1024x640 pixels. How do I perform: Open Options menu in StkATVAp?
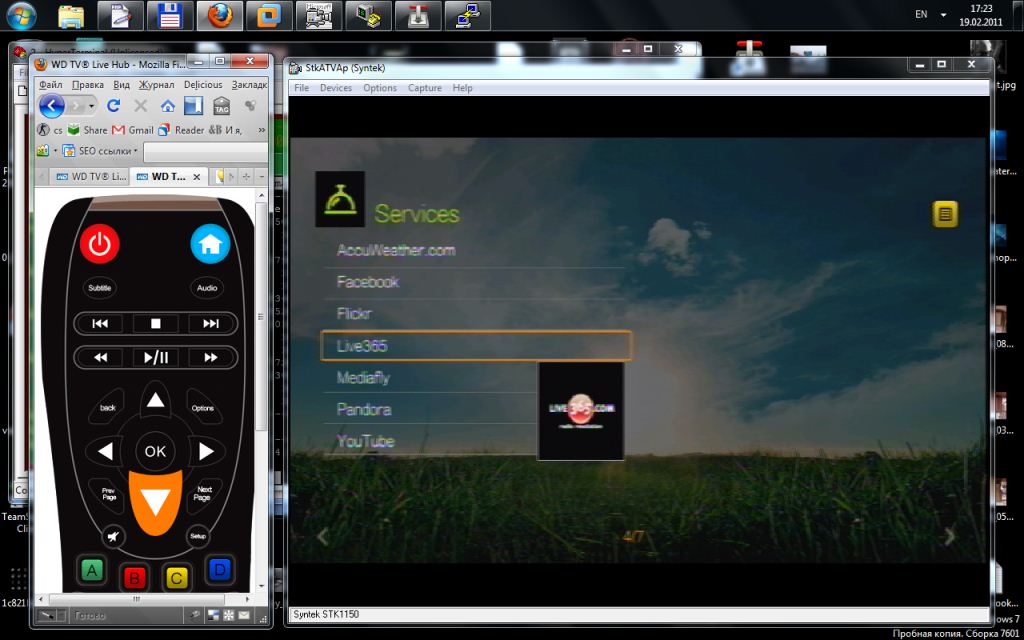point(380,88)
